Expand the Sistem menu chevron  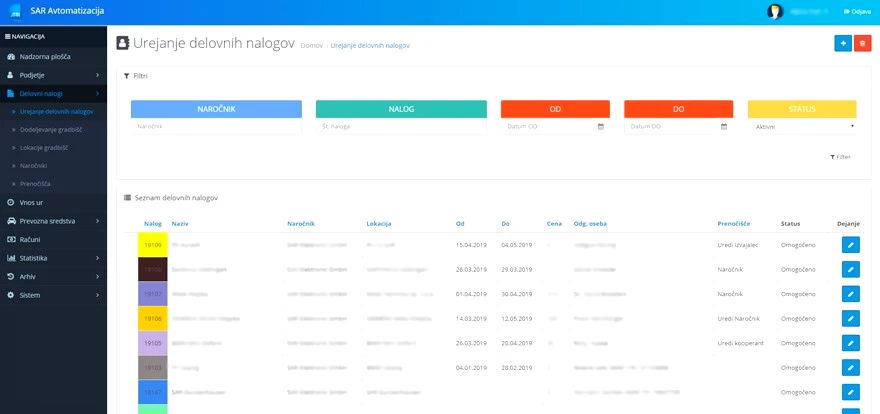click(x=98, y=295)
